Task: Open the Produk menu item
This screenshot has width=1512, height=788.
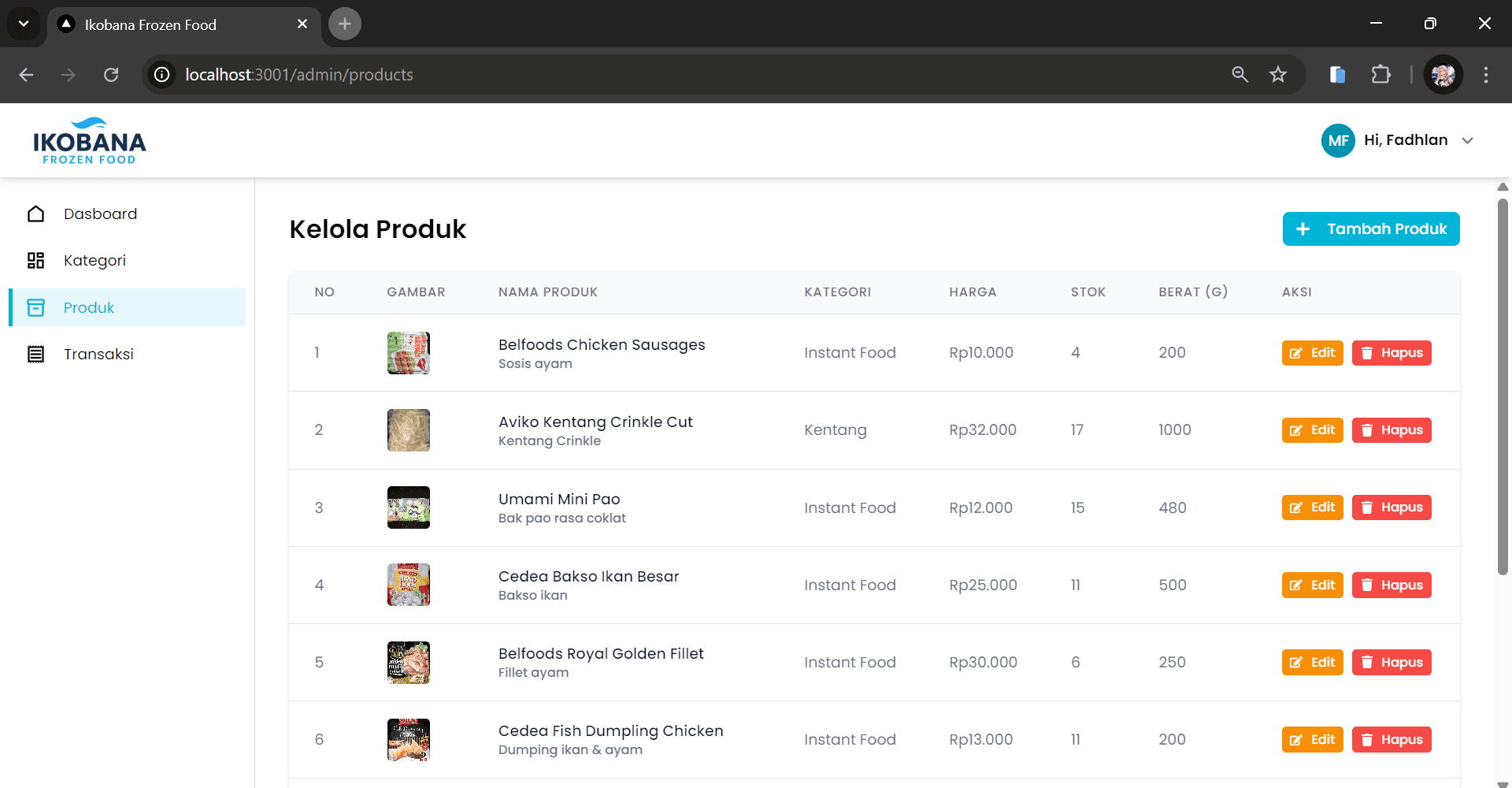Action: (89, 307)
